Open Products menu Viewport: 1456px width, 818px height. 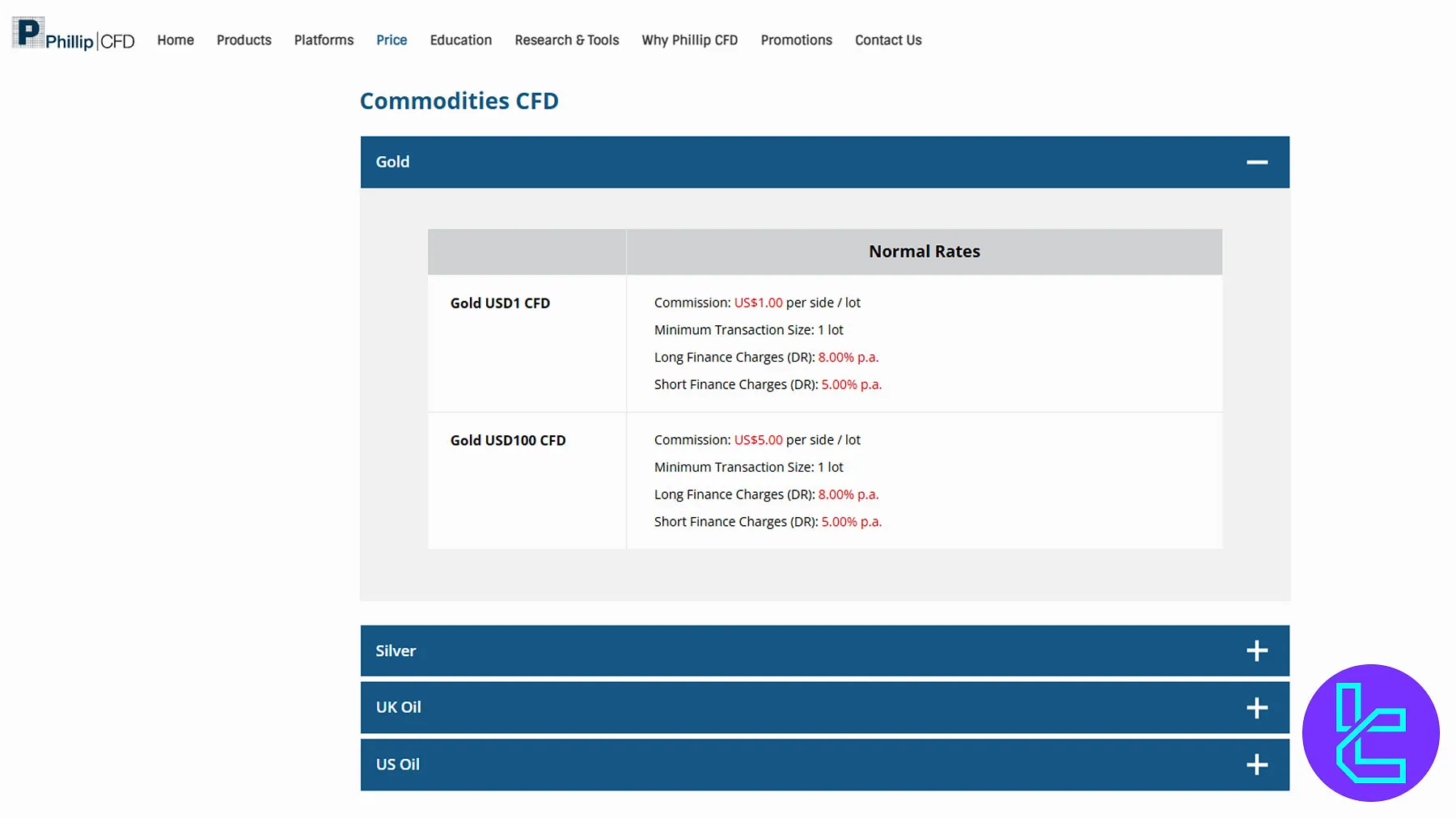[x=244, y=40]
